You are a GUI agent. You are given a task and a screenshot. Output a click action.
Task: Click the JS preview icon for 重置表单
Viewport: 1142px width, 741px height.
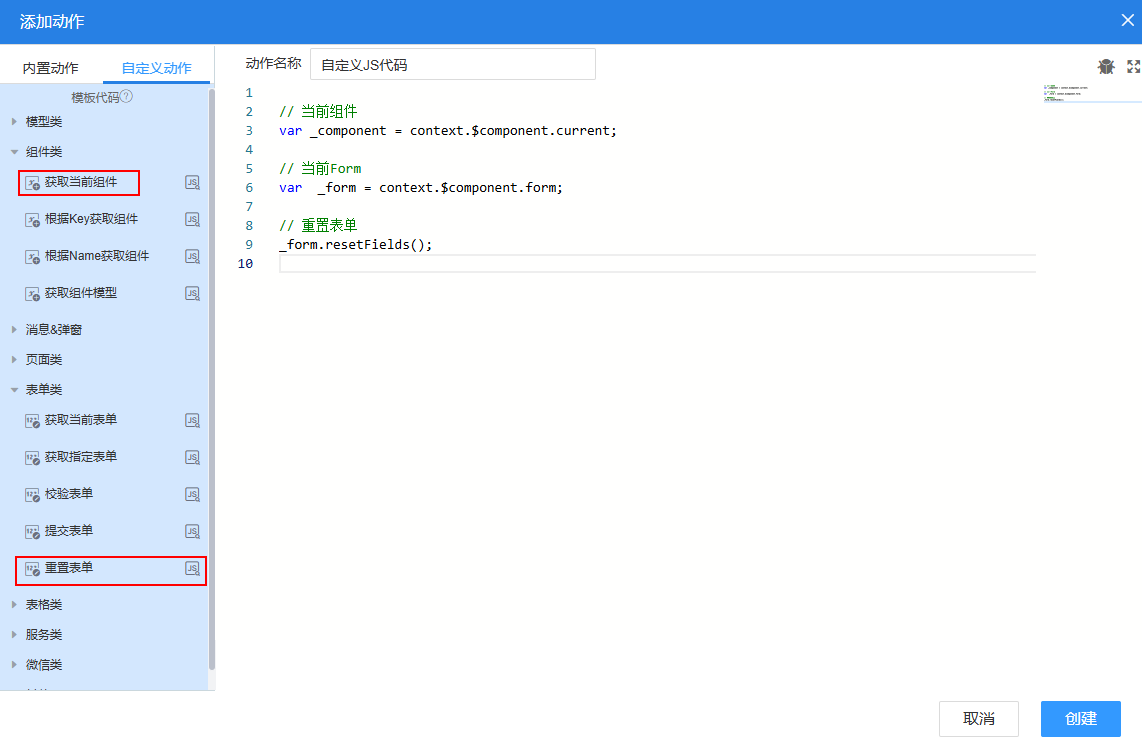click(x=192, y=568)
